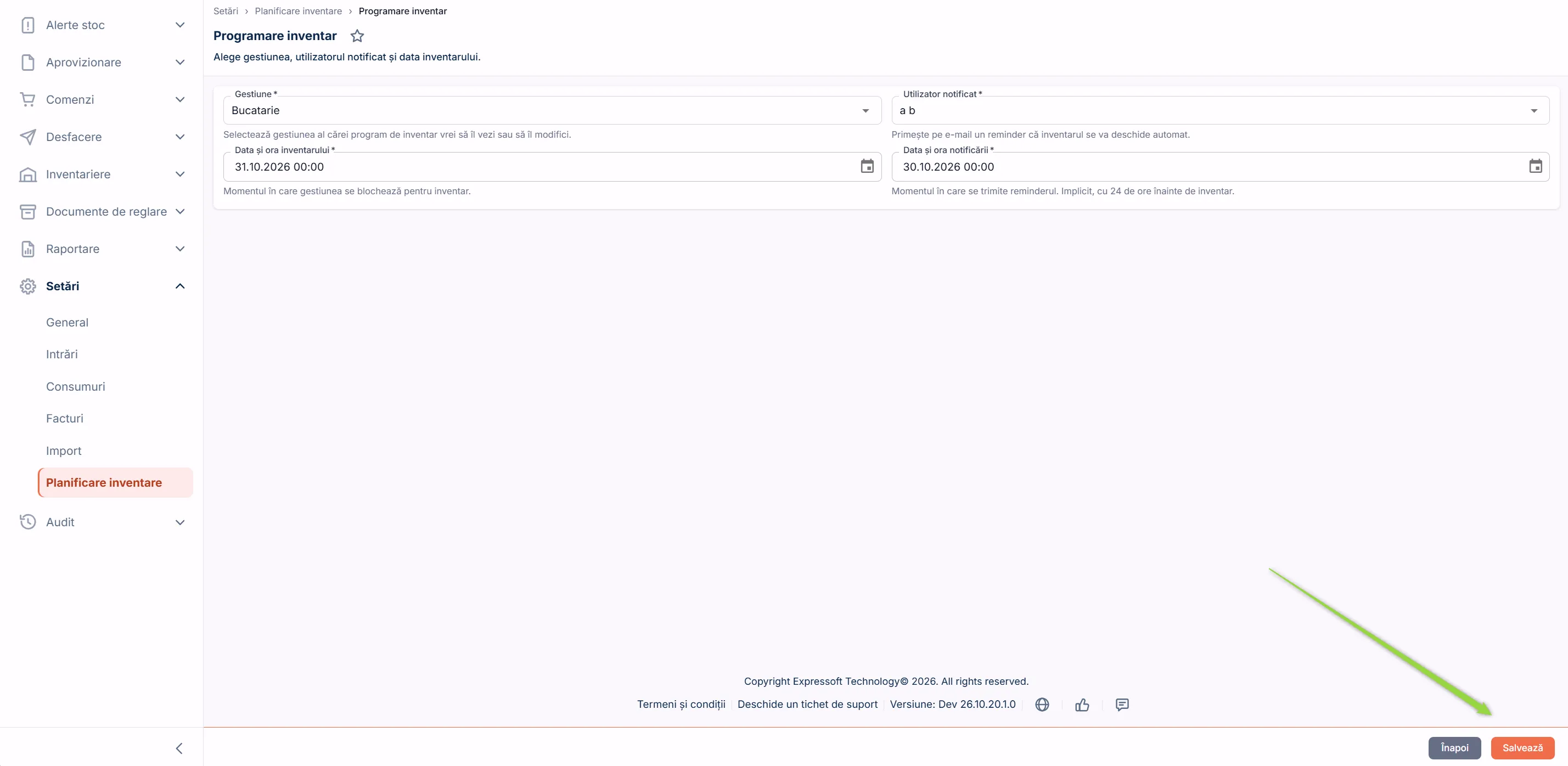Click the thumbs up feedback icon
Screen dimensions: 1568x766
point(1082,705)
